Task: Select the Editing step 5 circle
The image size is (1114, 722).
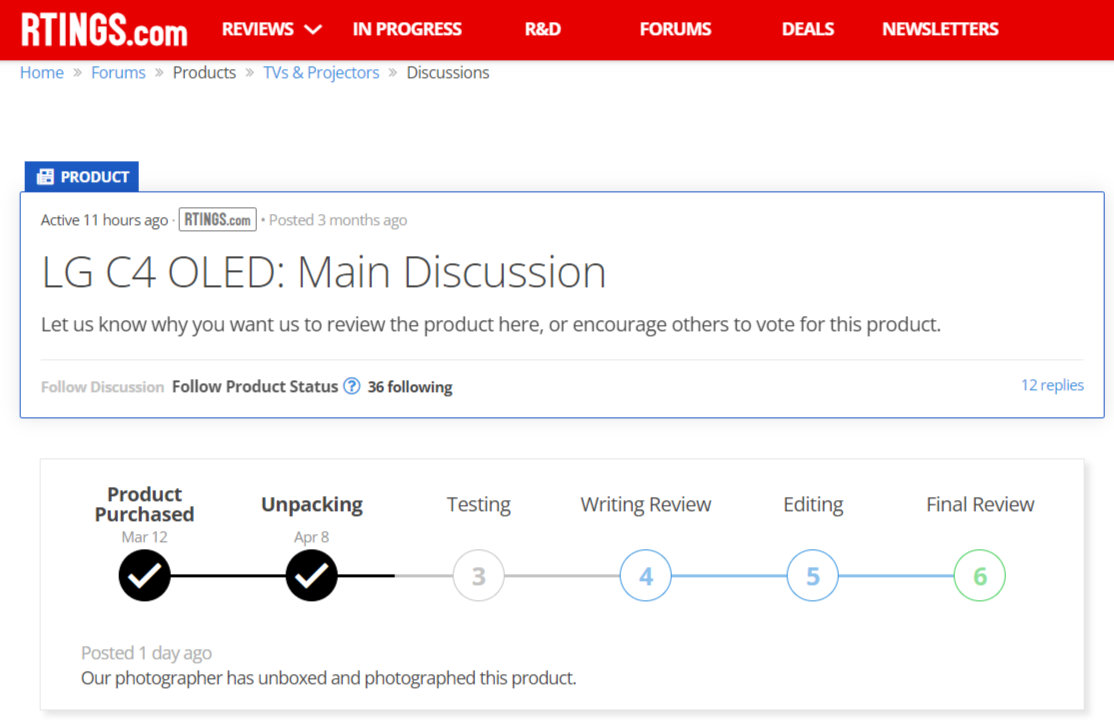Action: click(x=813, y=576)
